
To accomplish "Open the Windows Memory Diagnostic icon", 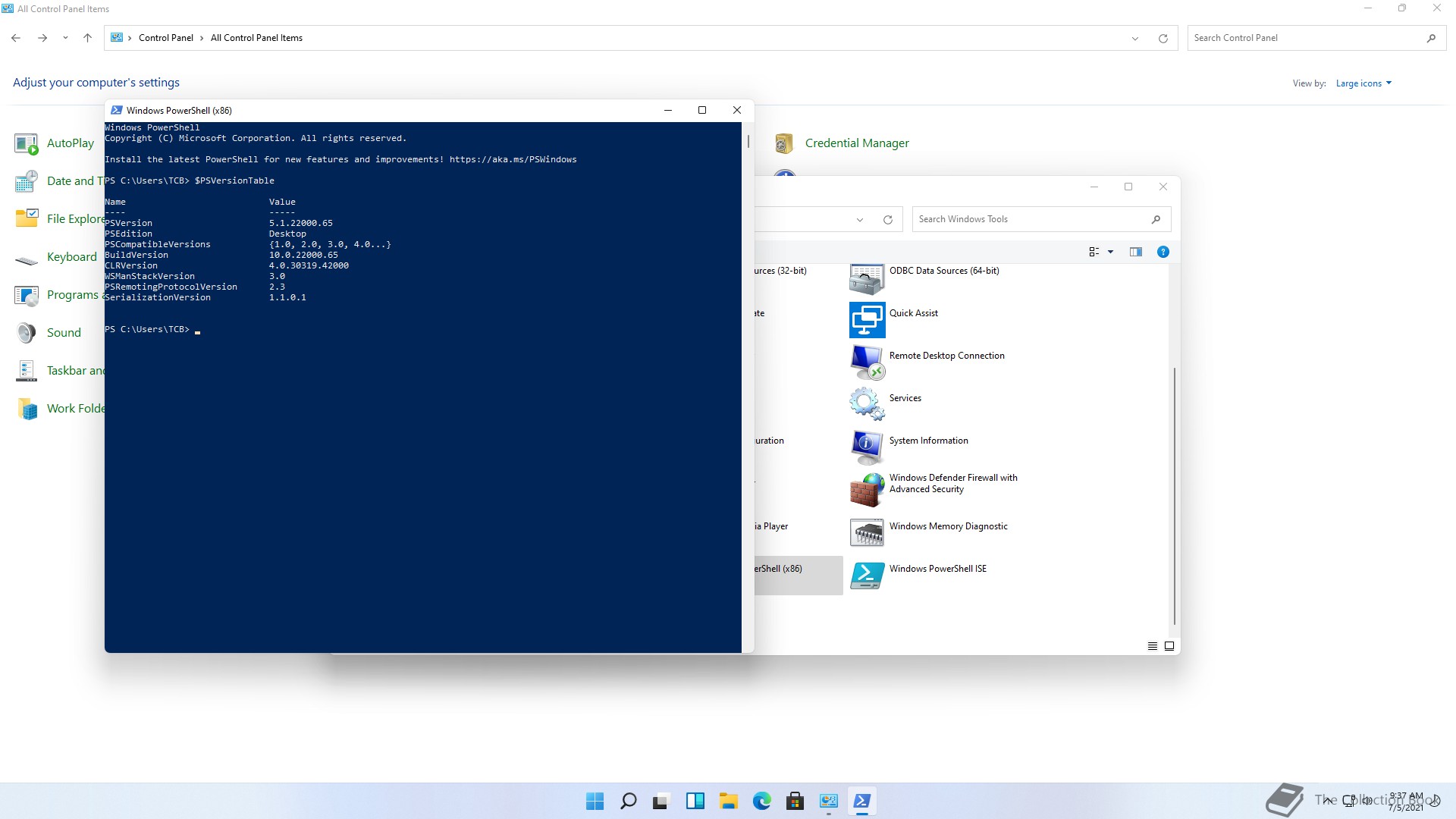I will pyautogui.click(x=867, y=532).
